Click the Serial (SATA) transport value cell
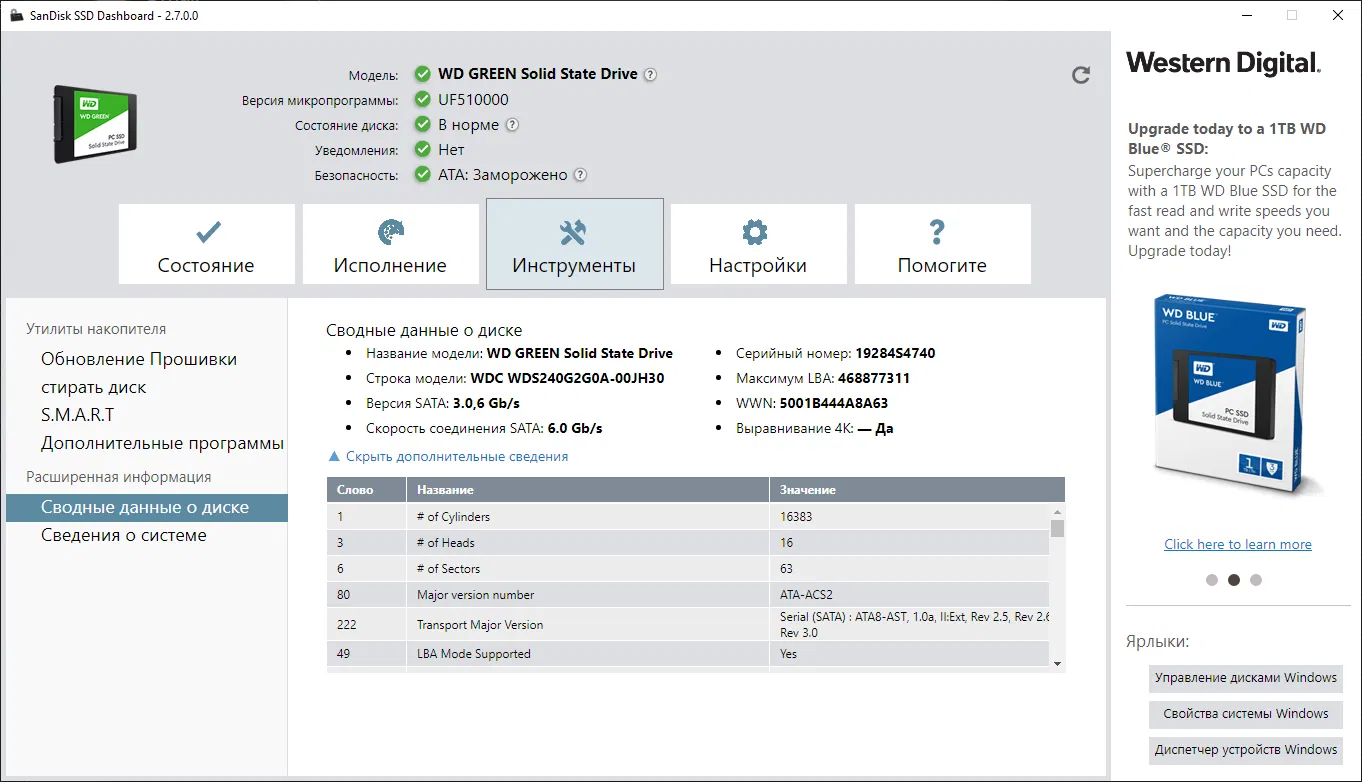The image size is (1362, 782). (x=910, y=625)
